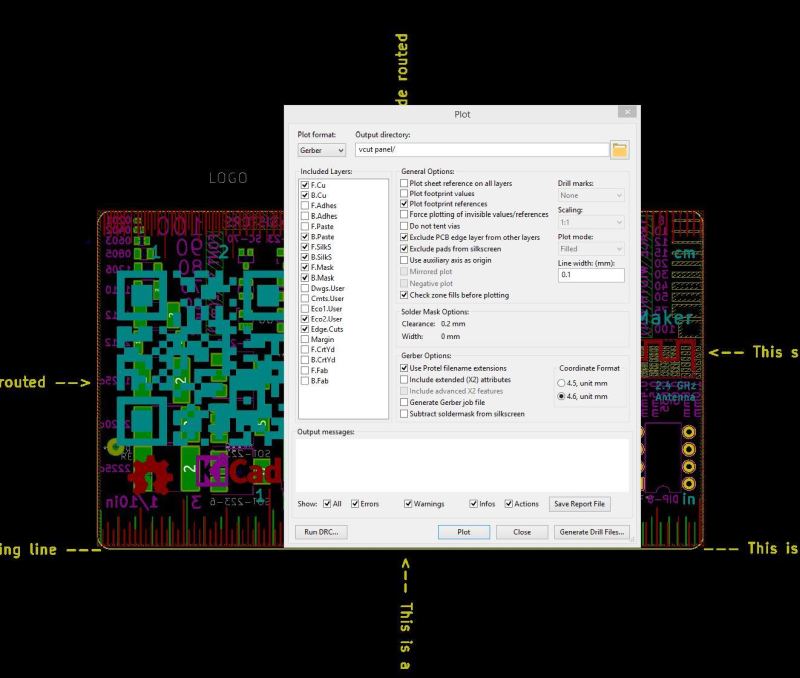The width and height of the screenshot is (800, 678).
Task: Click the Plot button
Action: tap(464, 532)
